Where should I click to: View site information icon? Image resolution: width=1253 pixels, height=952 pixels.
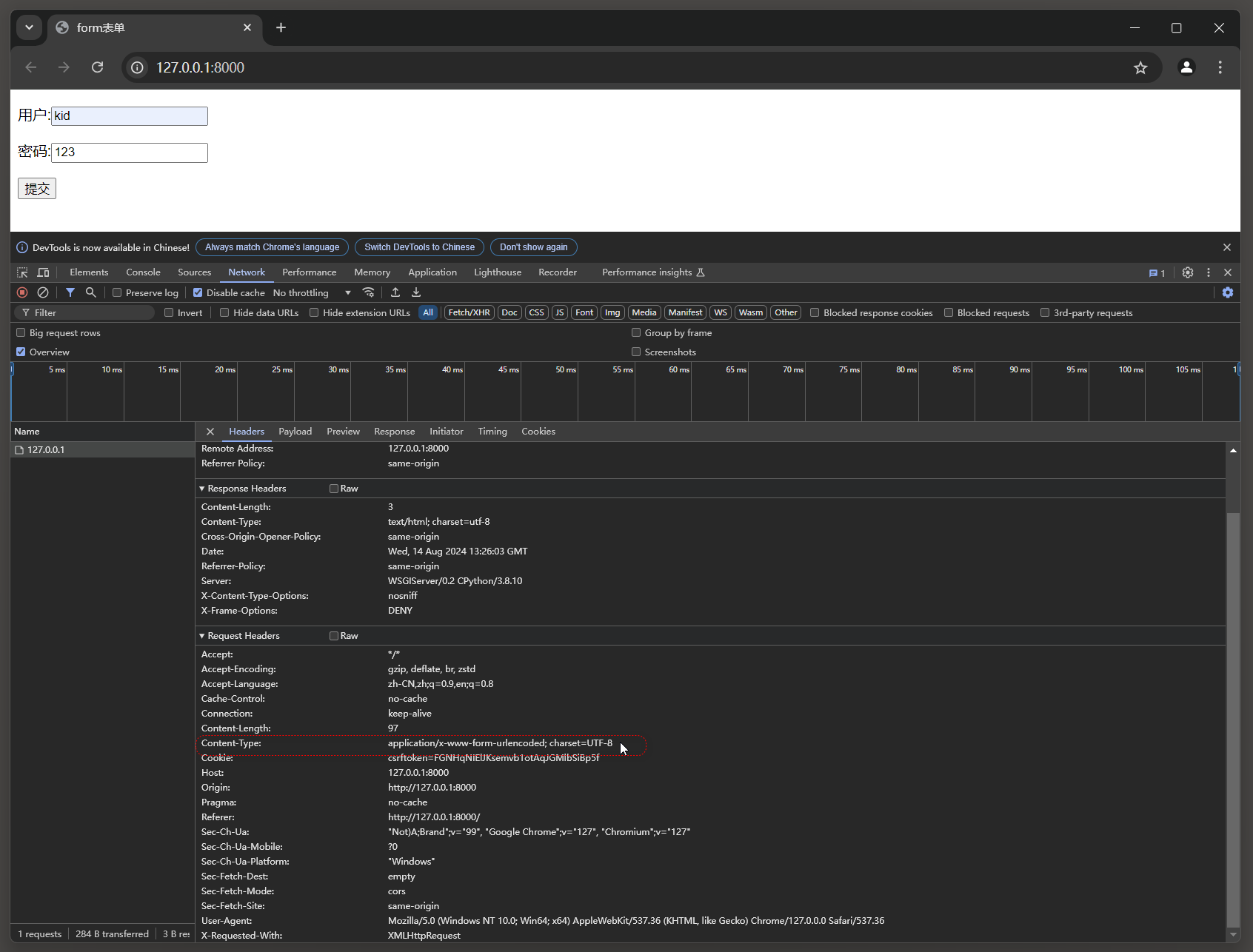(138, 67)
